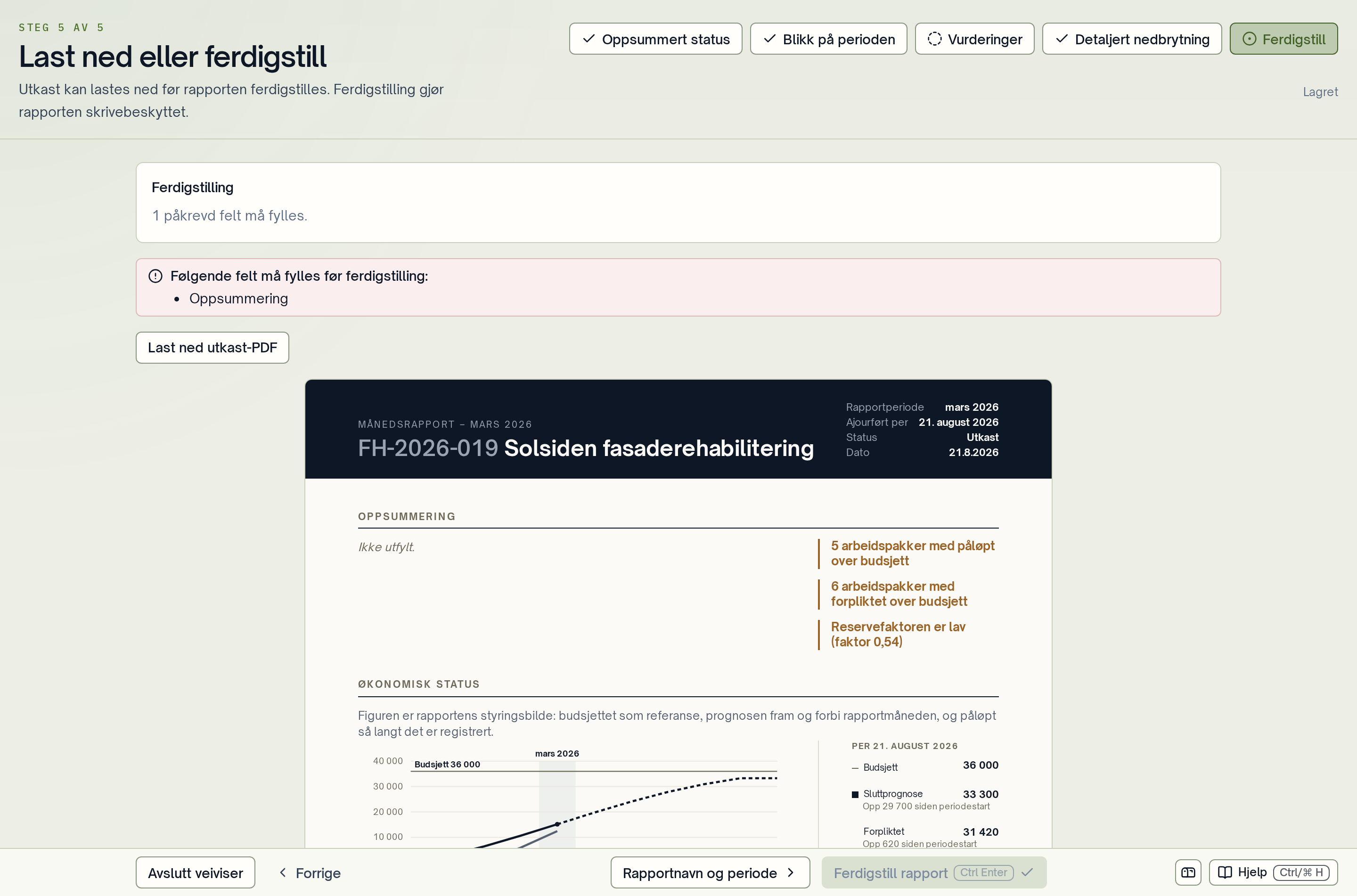Viewport: 1357px width, 896px height.
Task: Click Oppsummering item in alert list
Action: 238,298
